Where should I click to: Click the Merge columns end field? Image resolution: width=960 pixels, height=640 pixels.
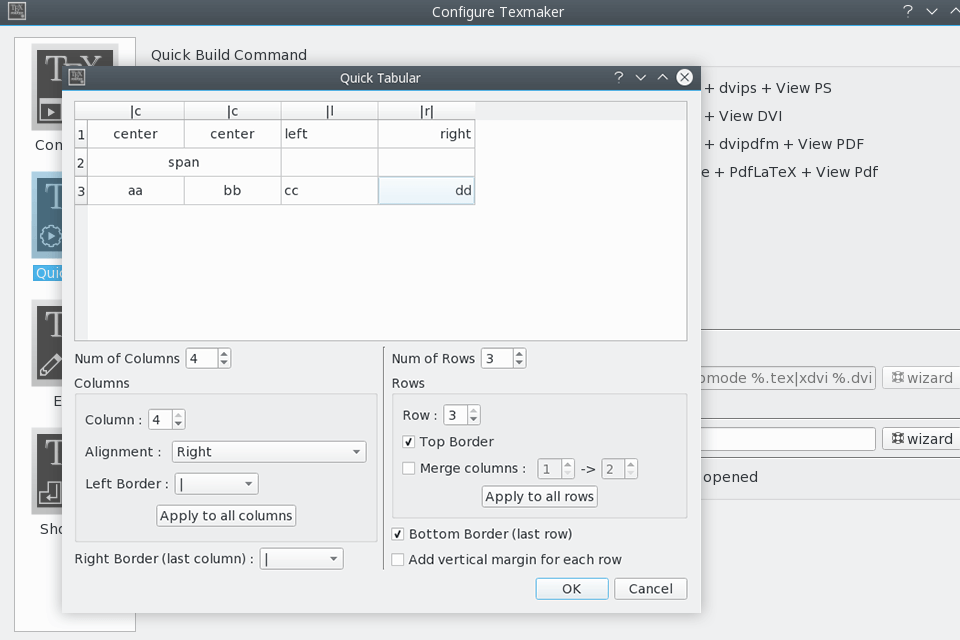(x=613, y=469)
